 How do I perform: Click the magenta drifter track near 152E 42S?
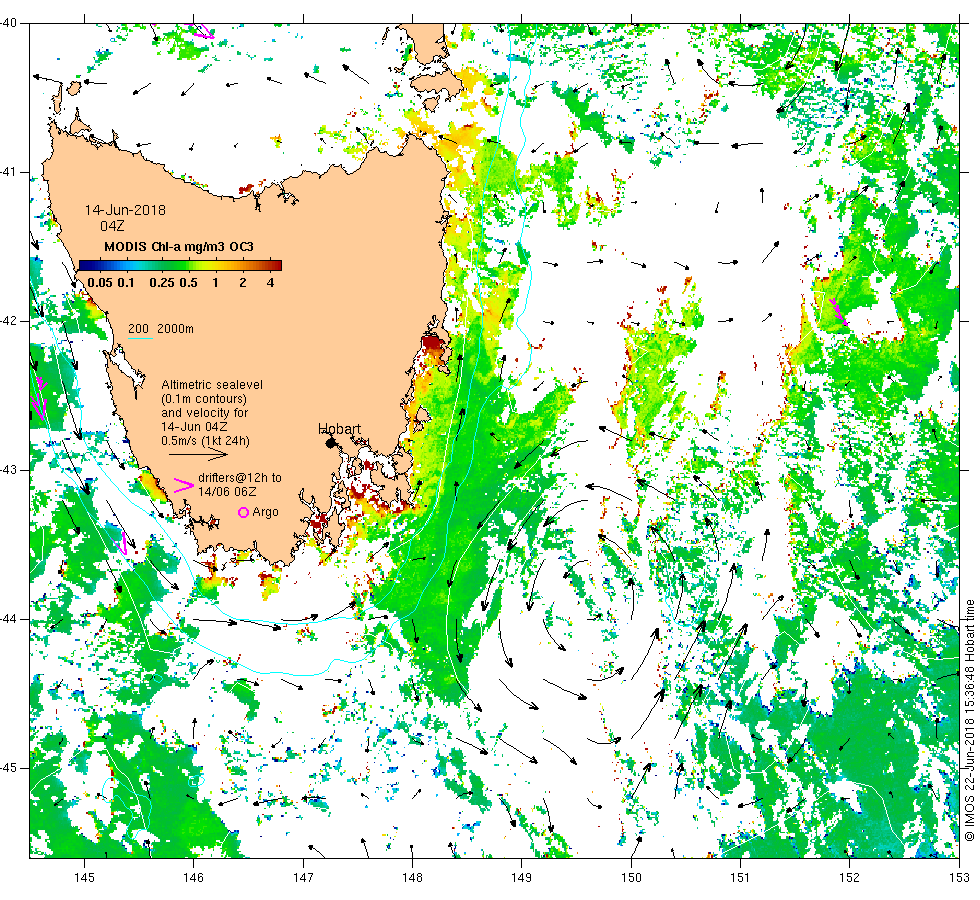(838, 311)
